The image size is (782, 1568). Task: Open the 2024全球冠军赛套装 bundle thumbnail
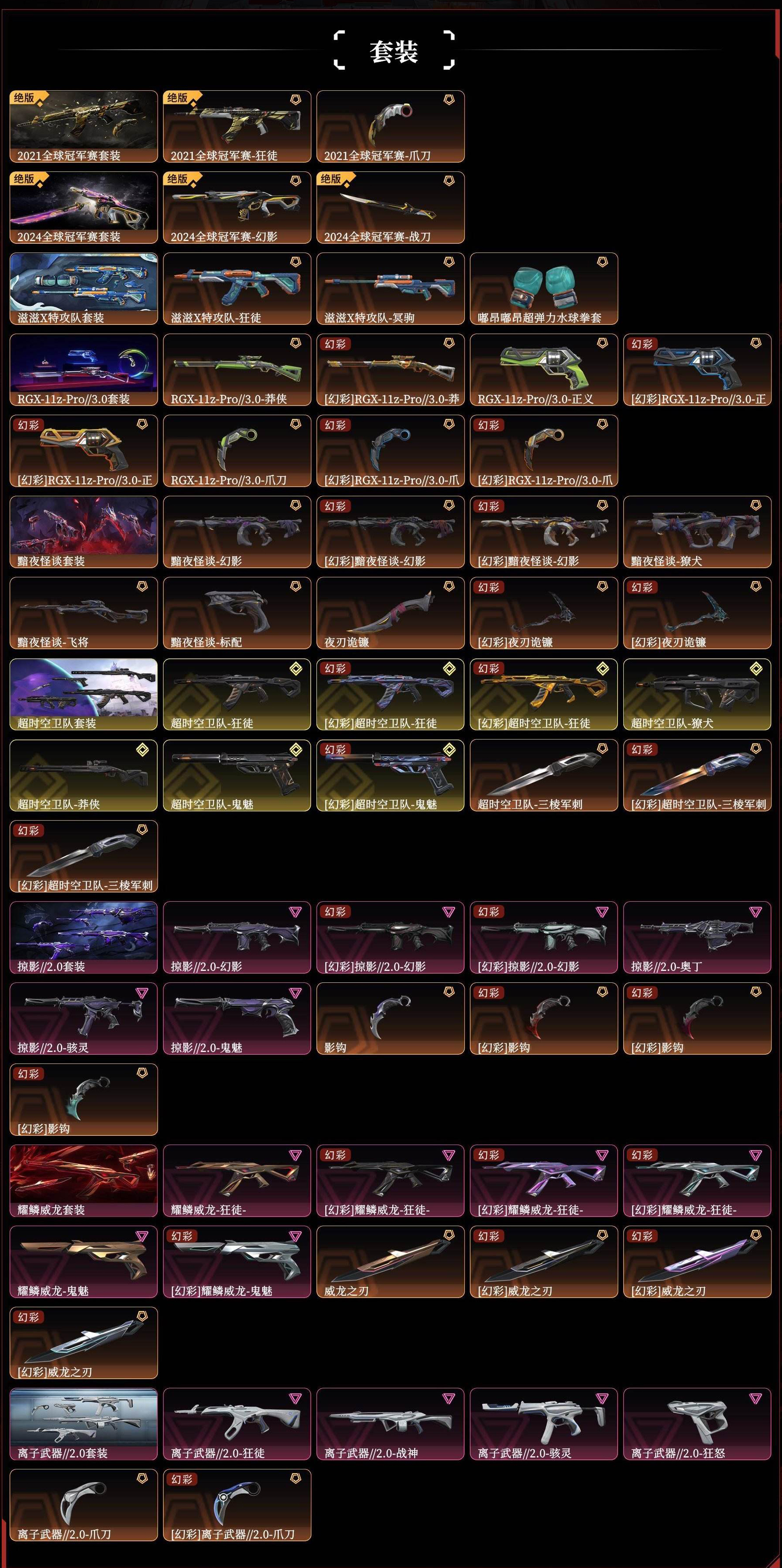[83, 208]
